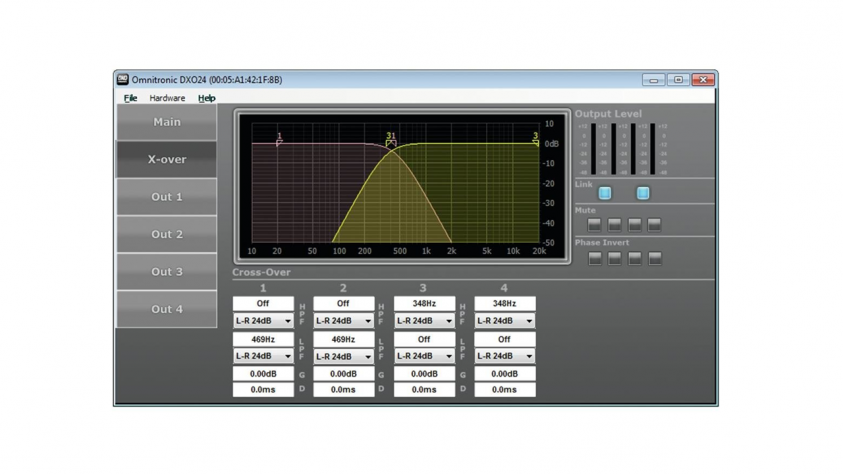Go to the Out 2 tab

167,234
